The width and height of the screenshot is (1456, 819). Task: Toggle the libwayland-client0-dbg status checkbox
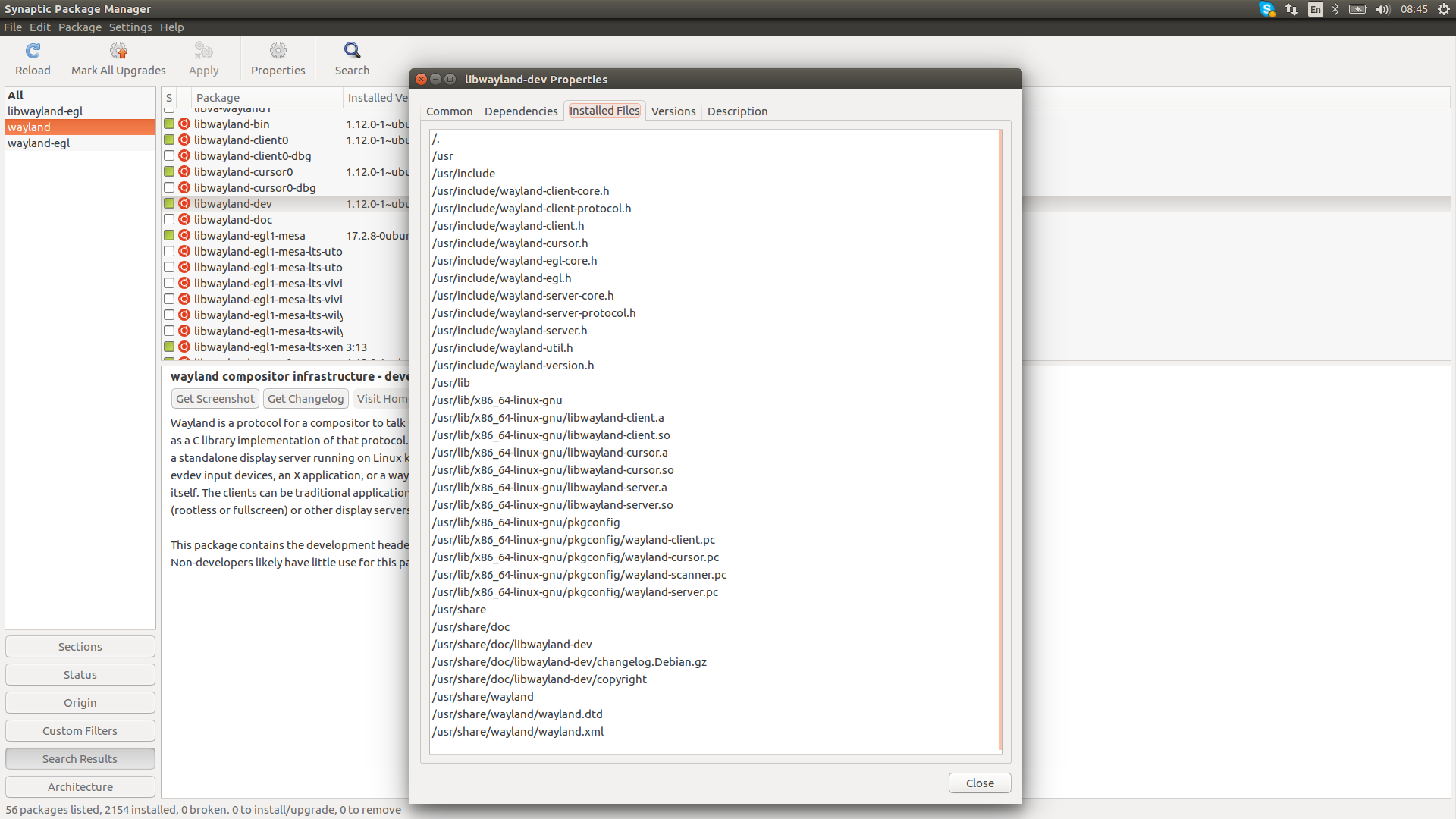[169, 156]
